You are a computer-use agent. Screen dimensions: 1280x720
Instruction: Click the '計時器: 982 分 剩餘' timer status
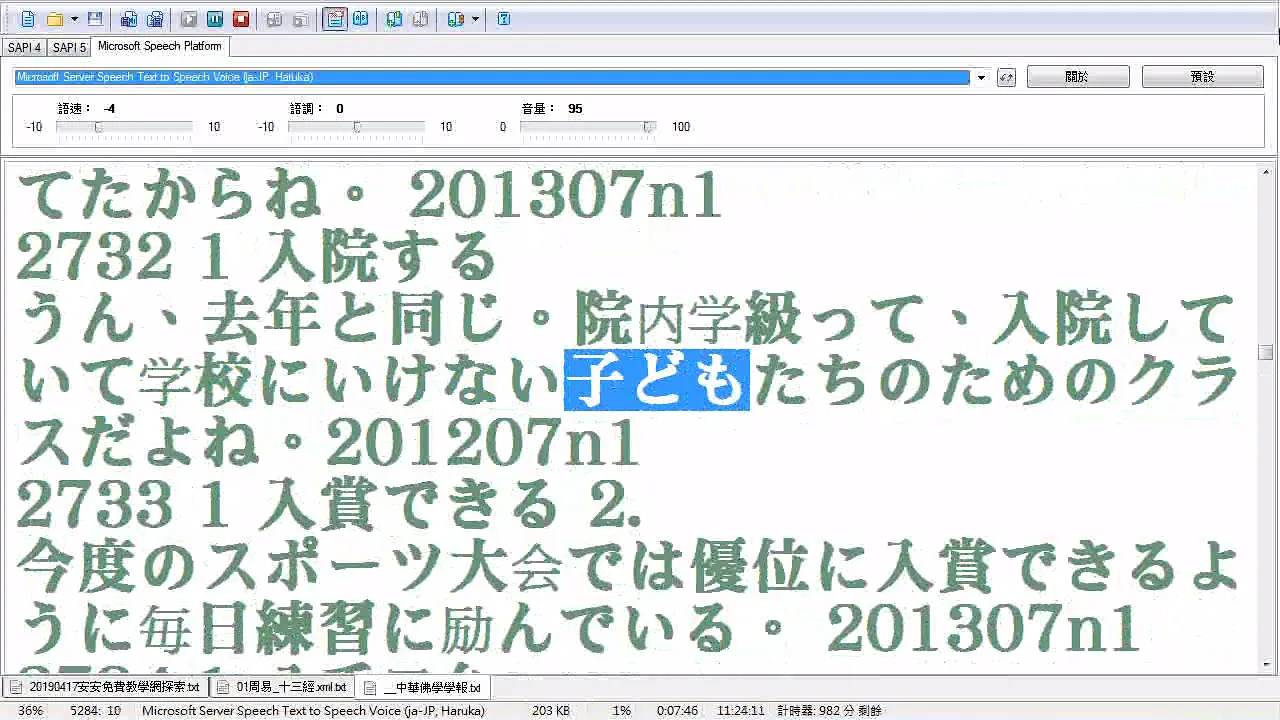830,711
